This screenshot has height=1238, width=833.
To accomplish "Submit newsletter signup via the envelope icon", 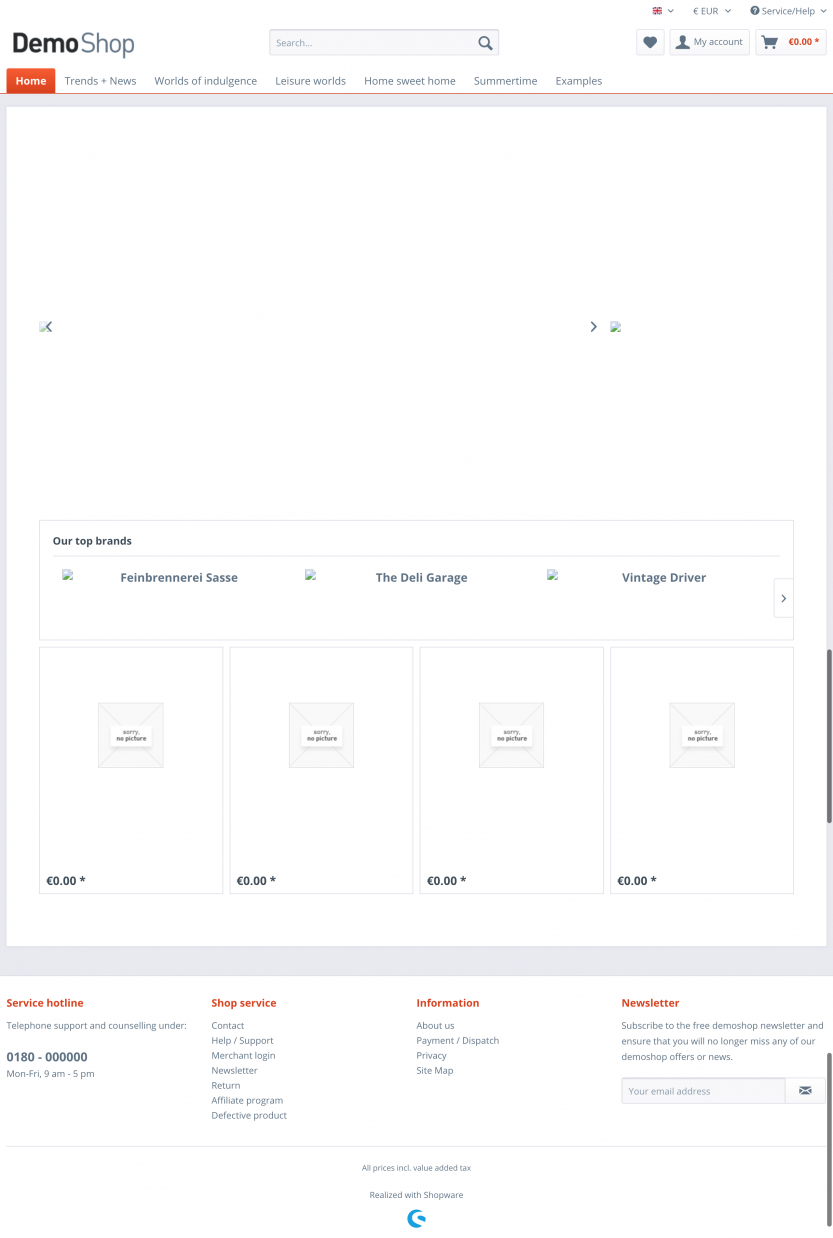I will coord(805,1090).
